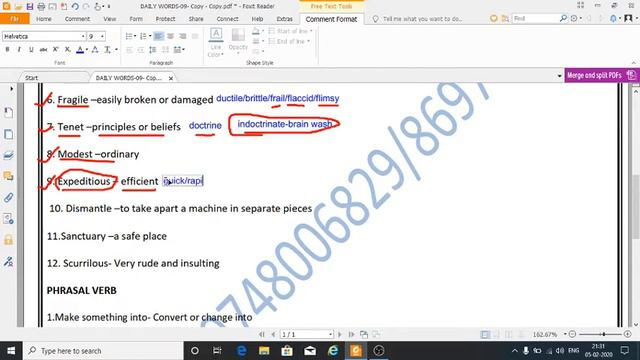Go to the last page

351,334
